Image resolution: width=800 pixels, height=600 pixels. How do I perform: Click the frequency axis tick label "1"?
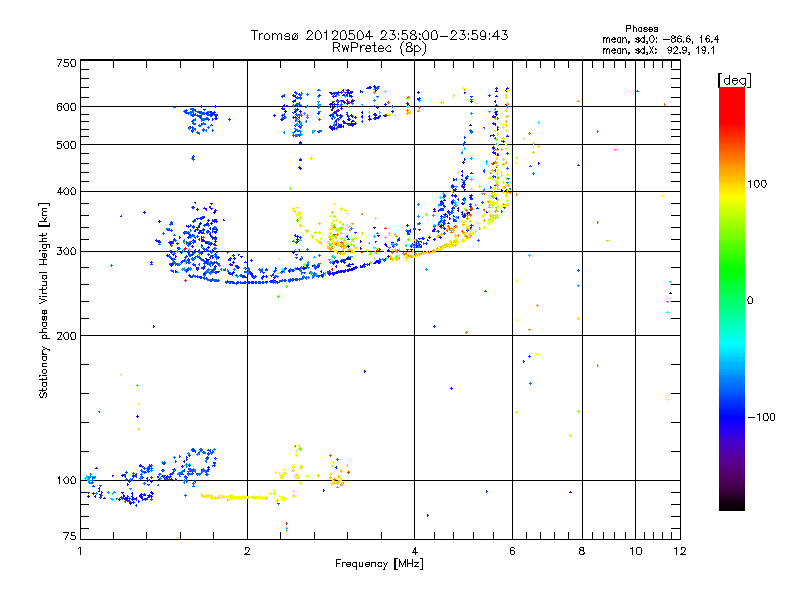pos(81,551)
